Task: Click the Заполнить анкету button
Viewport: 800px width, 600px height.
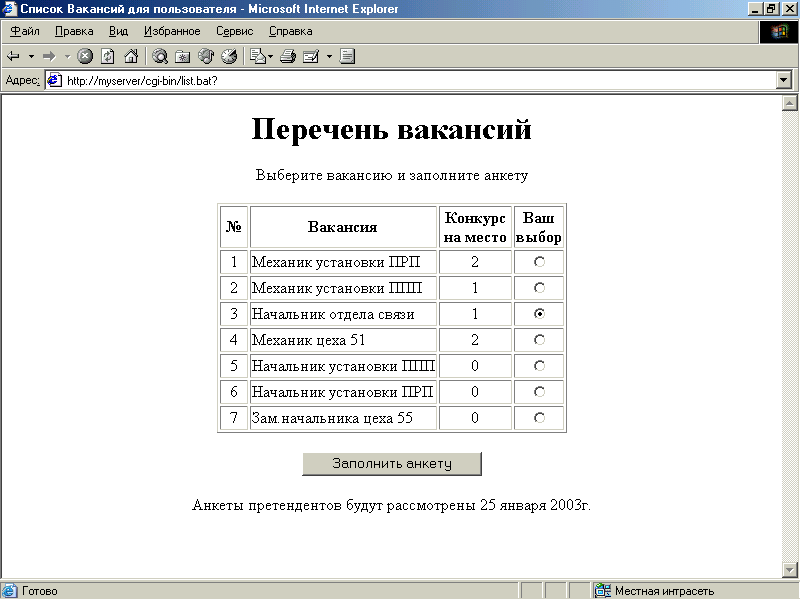Action: tap(392, 464)
